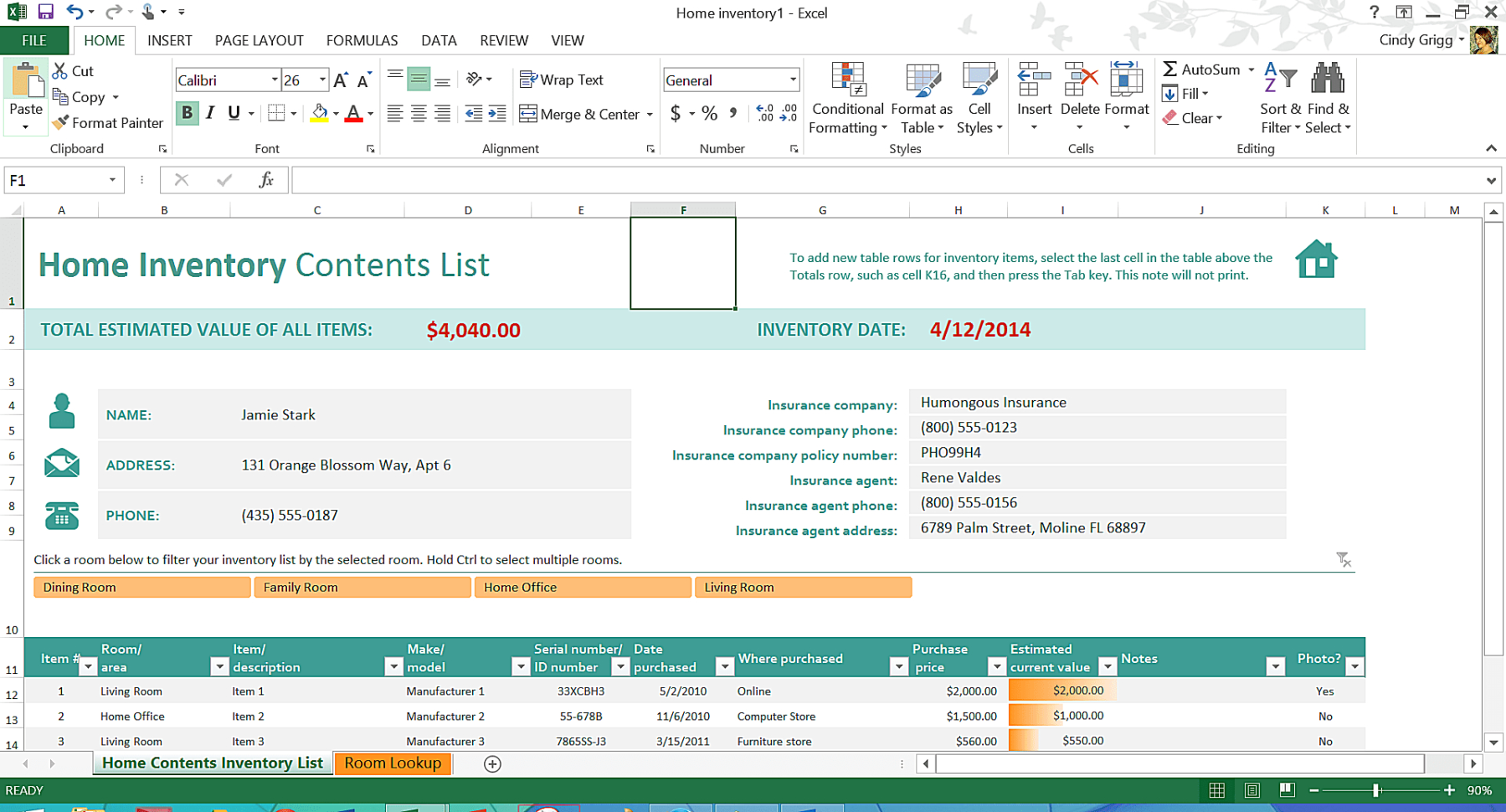Adjust the zoom slider
Image resolution: width=1506 pixels, height=812 pixels.
1377,789
